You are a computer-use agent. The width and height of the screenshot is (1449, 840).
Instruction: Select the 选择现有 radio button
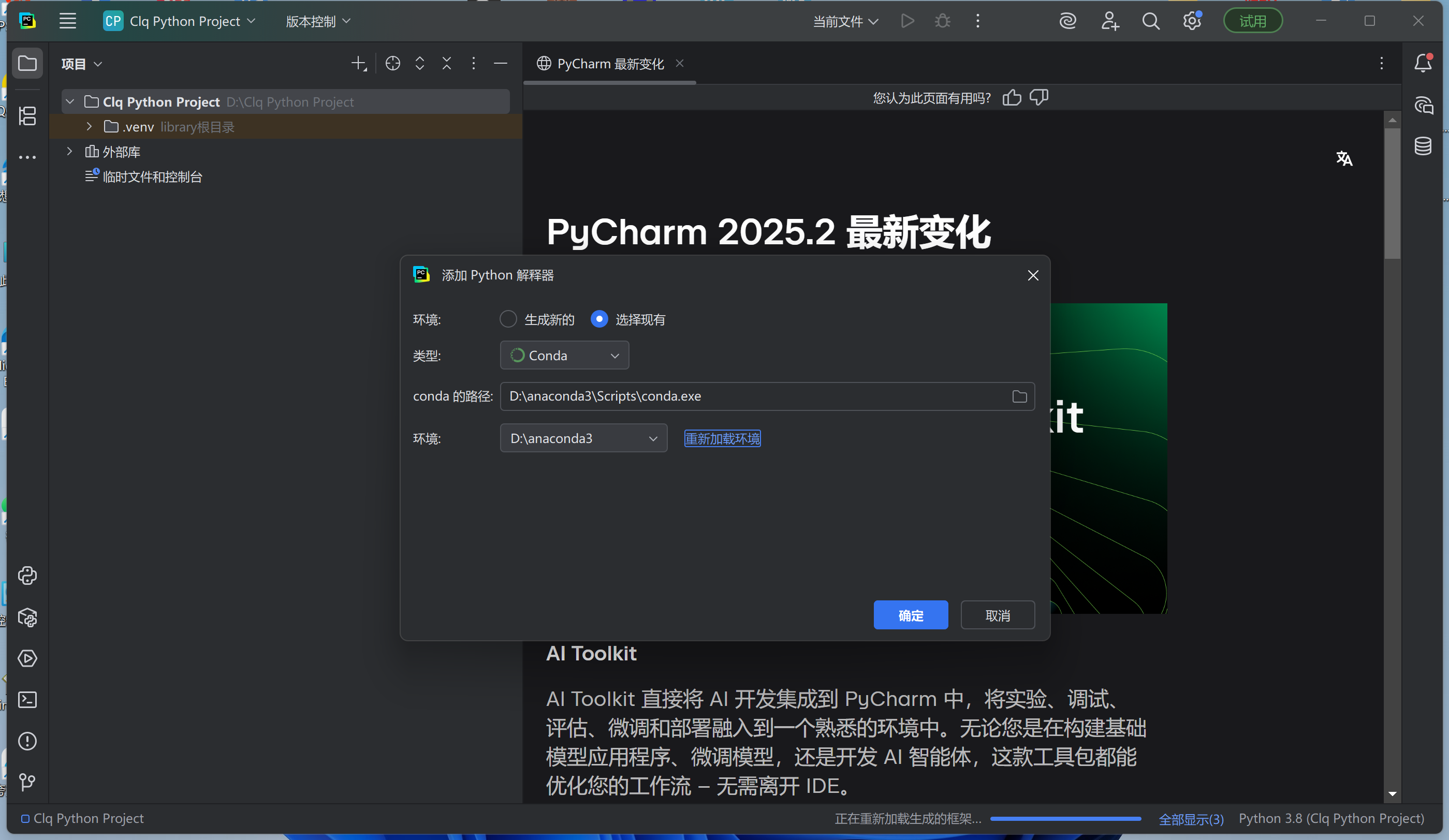click(599, 319)
